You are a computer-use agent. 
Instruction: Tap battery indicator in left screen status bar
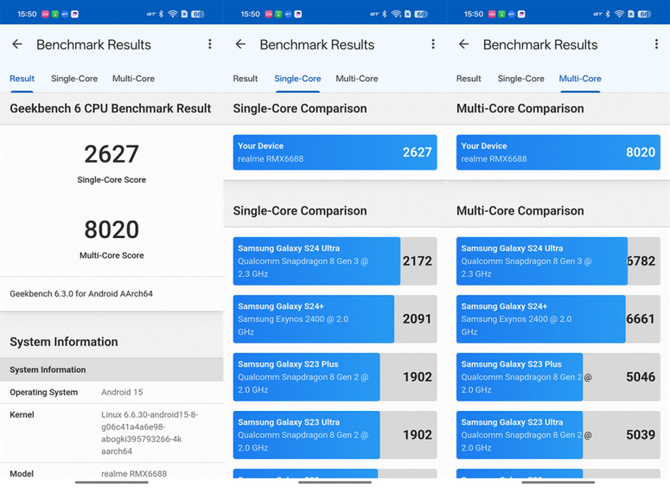tap(197, 14)
